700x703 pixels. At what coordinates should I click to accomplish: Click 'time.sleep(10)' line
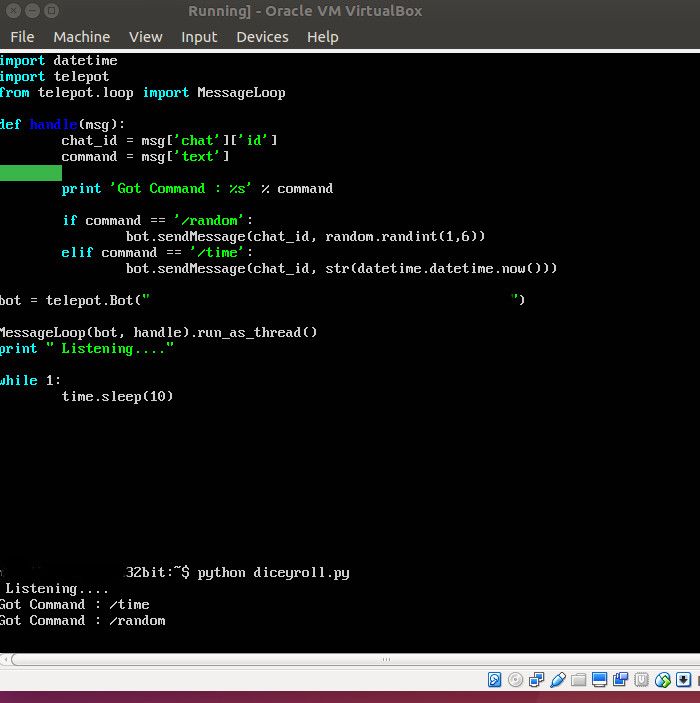(x=117, y=396)
